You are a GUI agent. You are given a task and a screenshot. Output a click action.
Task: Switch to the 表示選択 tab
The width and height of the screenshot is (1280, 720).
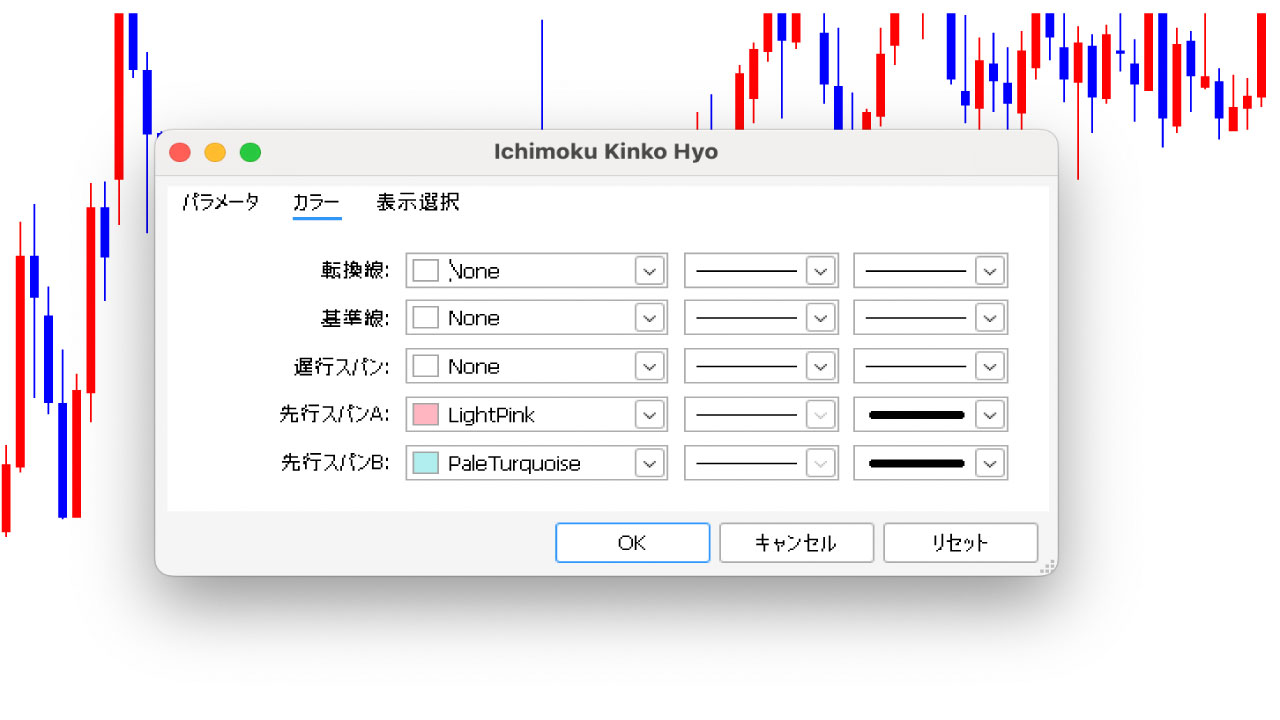pyautogui.click(x=417, y=202)
